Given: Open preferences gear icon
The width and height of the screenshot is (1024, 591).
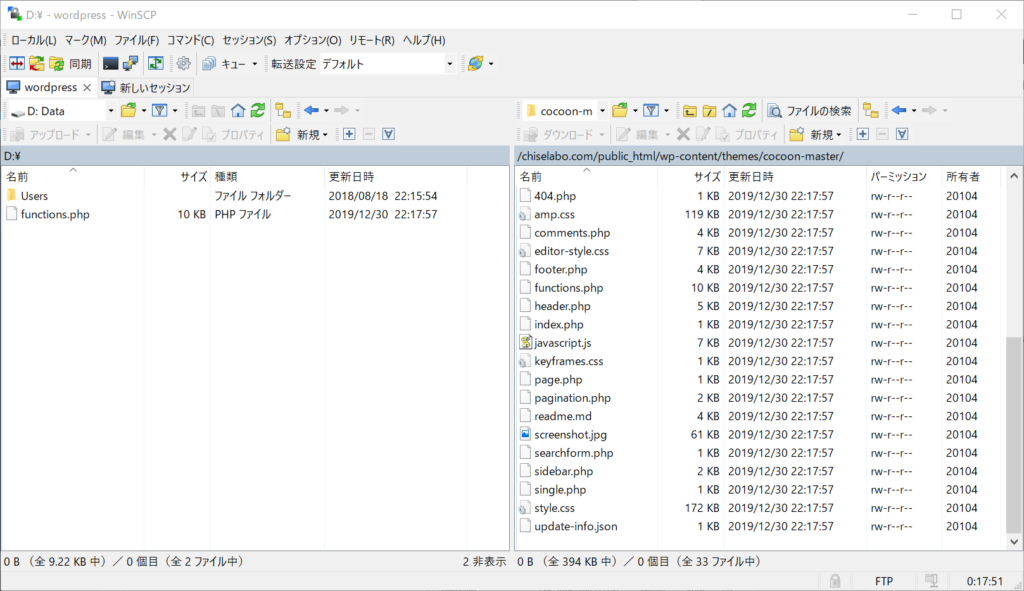Looking at the screenshot, I should click(x=184, y=63).
